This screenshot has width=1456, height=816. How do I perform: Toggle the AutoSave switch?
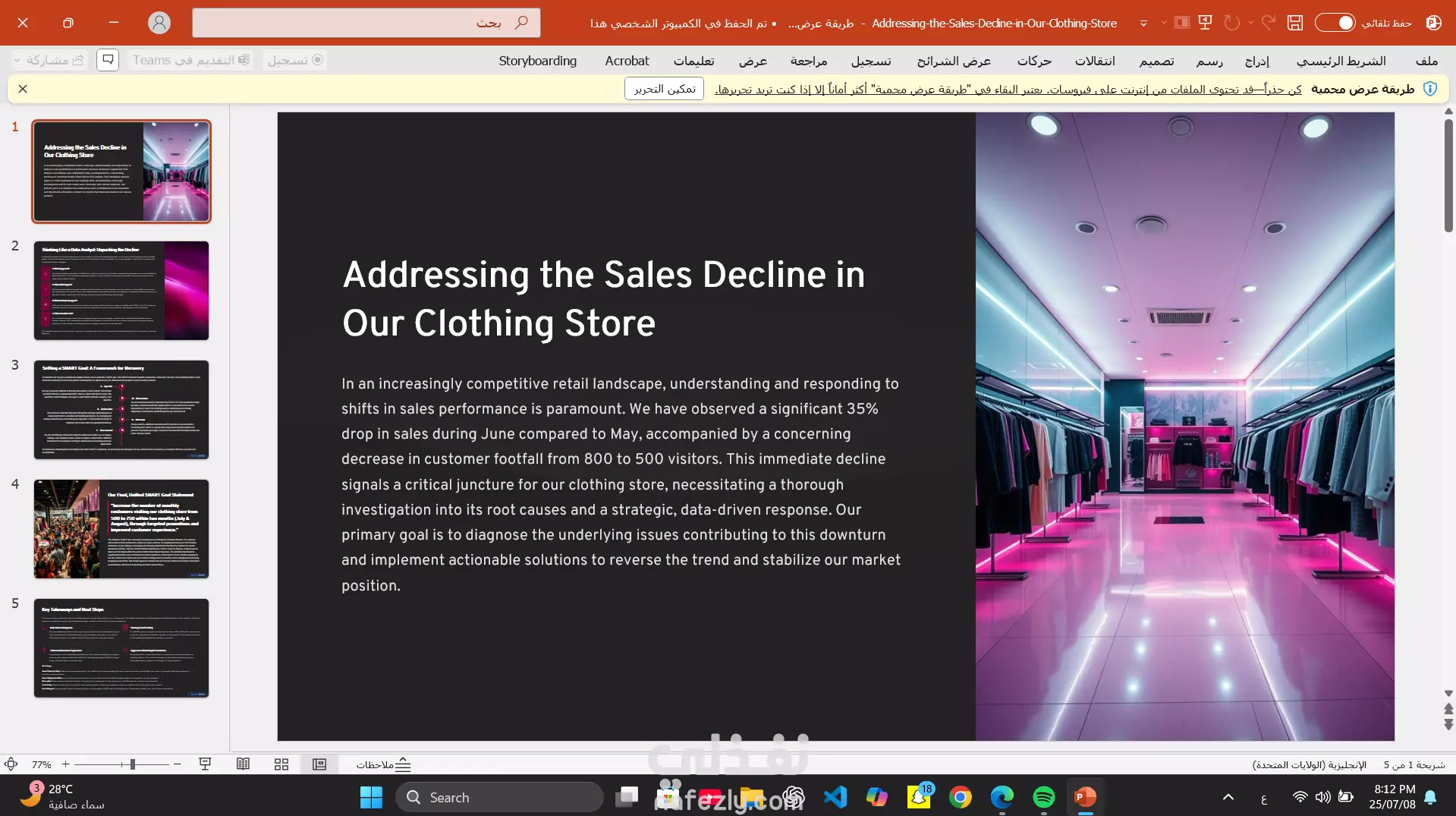tap(1335, 23)
